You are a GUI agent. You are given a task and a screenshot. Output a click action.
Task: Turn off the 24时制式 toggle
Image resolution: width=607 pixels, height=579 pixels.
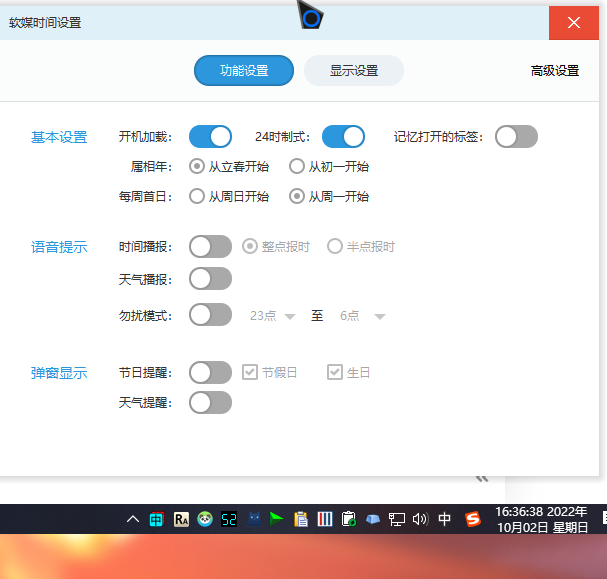pyautogui.click(x=343, y=136)
